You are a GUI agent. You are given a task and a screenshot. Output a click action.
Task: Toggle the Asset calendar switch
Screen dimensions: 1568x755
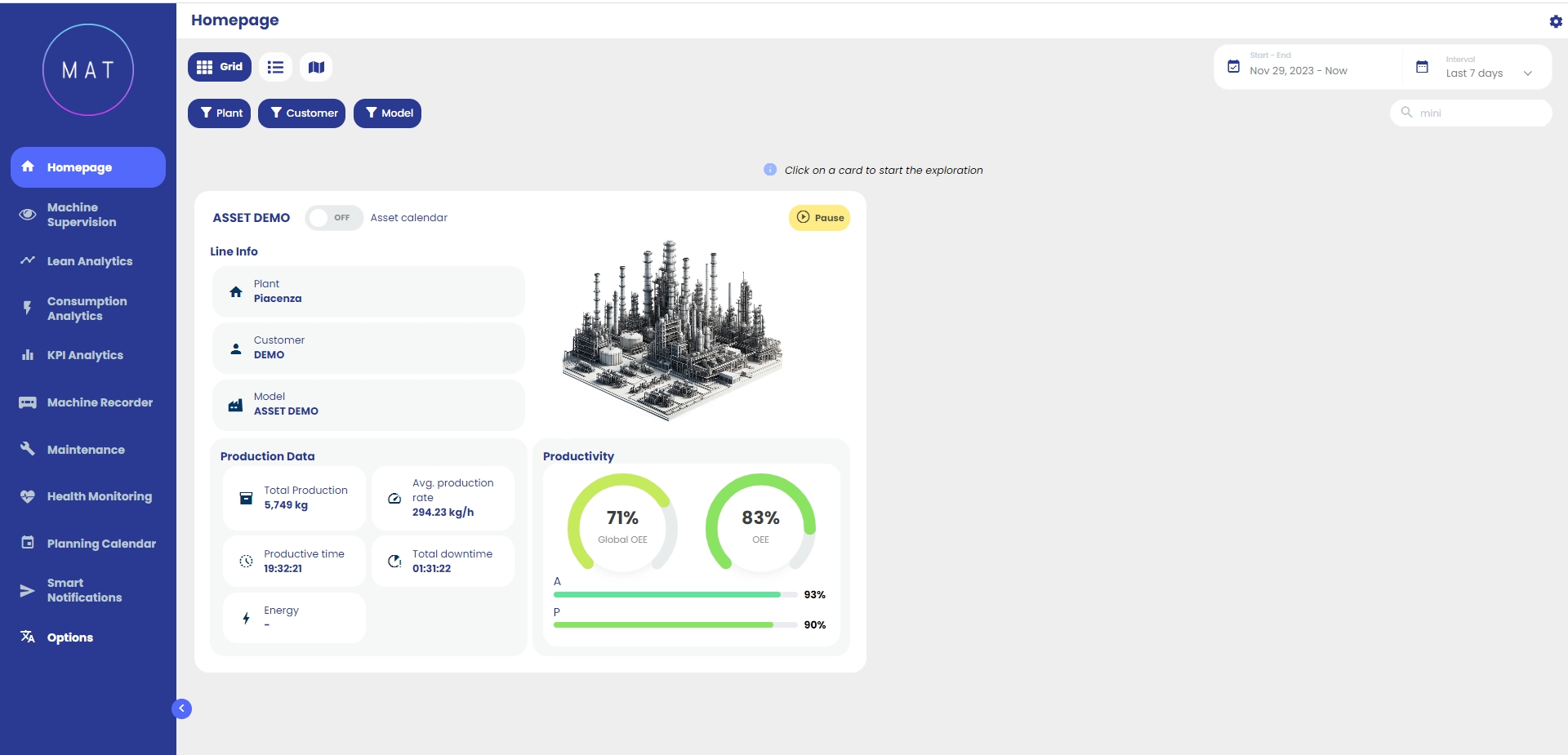point(333,218)
